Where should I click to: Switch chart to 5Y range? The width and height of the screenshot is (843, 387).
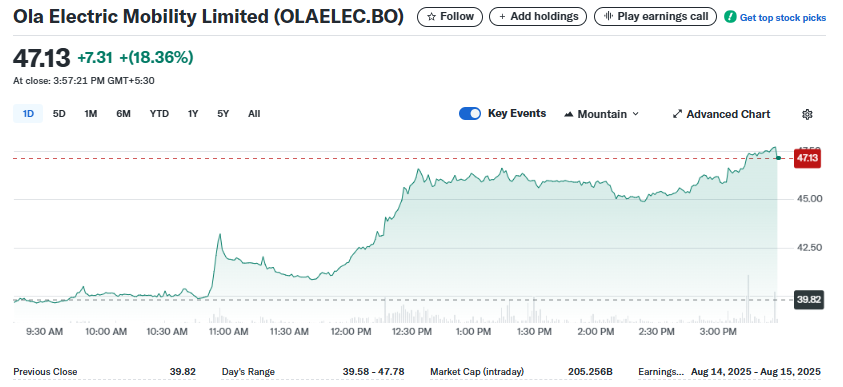click(223, 113)
